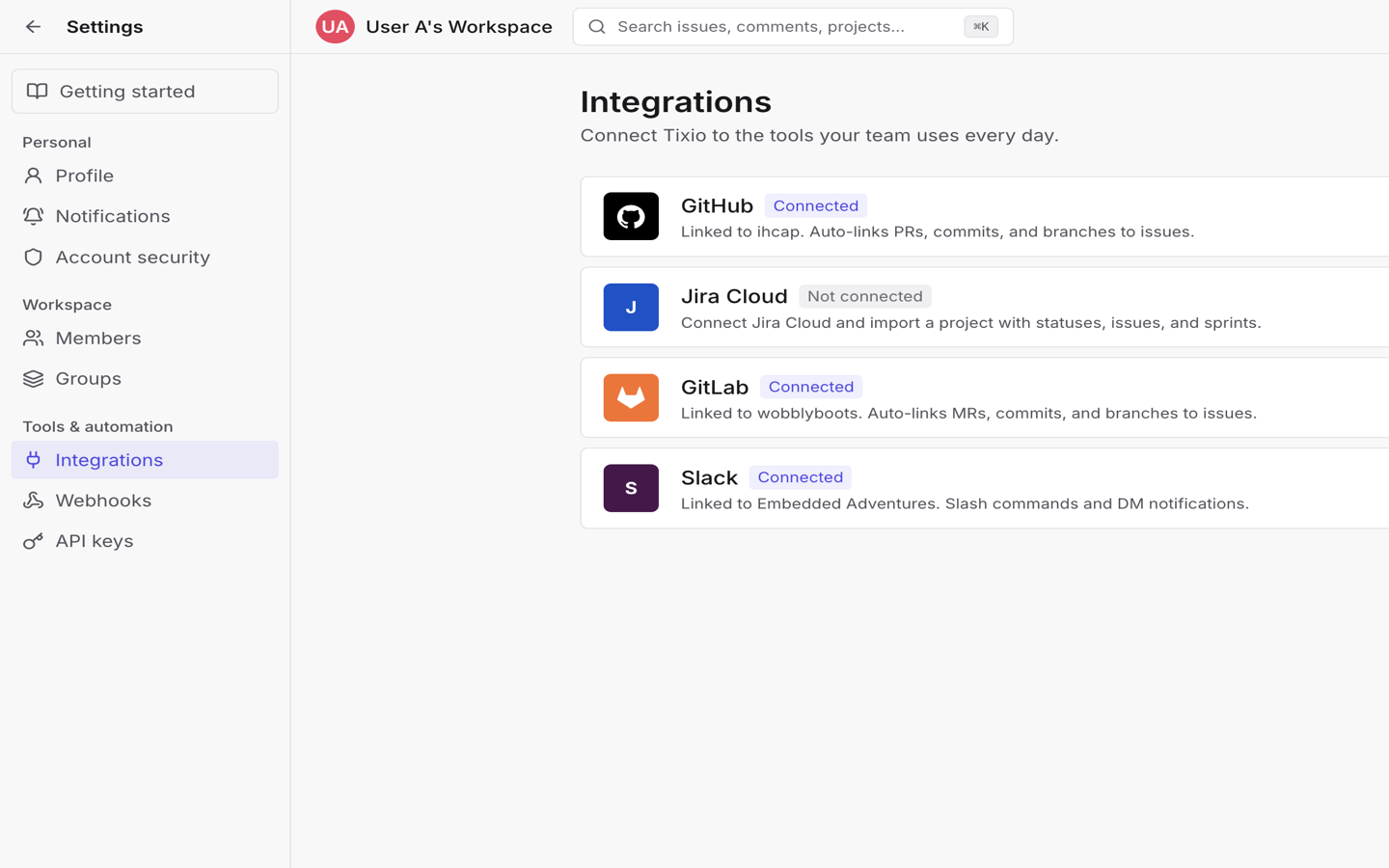Viewport: 1389px width, 868px height.
Task: Click the Getting started book icon
Action: [x=38, y=92]
